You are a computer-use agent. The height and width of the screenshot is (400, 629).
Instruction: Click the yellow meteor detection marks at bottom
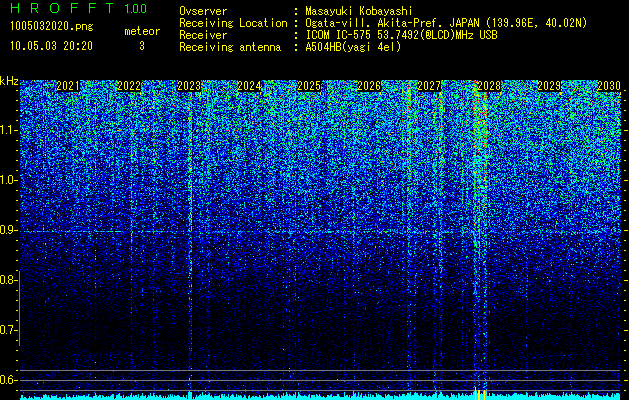click(480, 394)
